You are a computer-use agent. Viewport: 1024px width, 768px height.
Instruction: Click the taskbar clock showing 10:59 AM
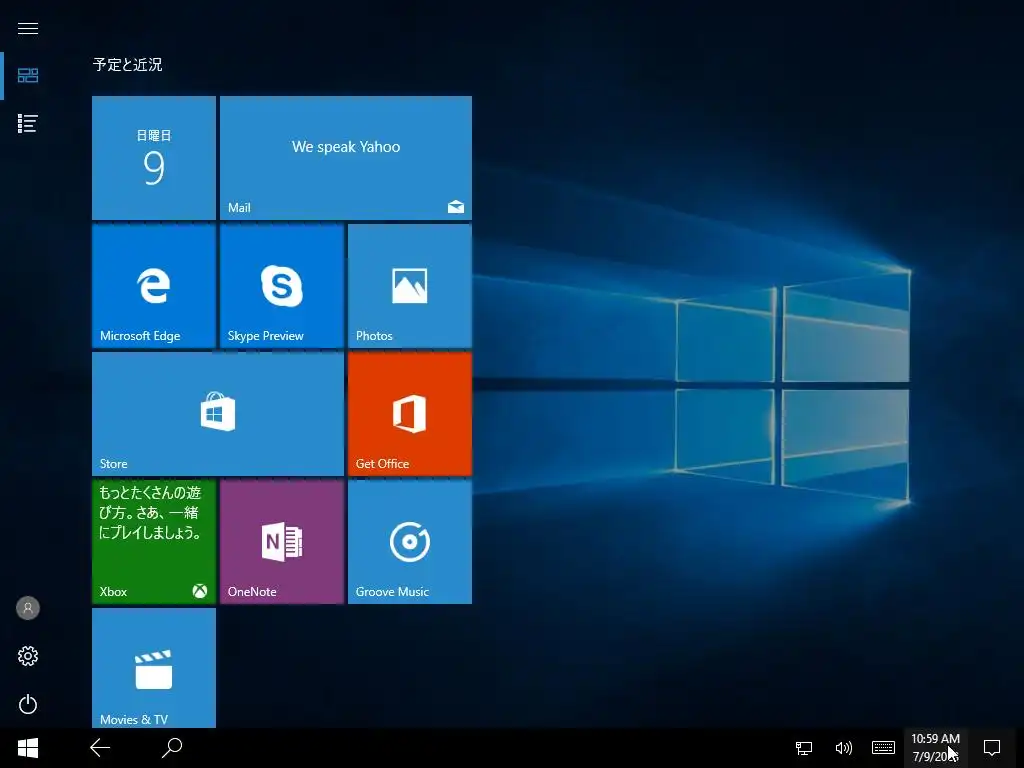935,748
